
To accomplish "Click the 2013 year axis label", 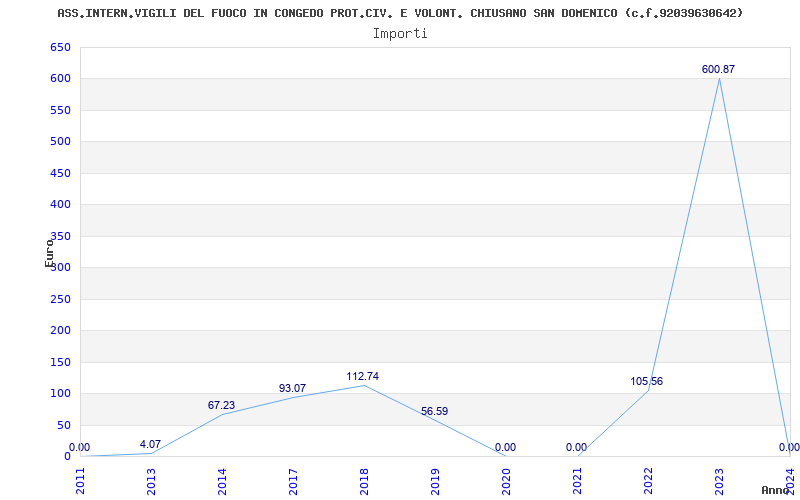I will 151,480.
